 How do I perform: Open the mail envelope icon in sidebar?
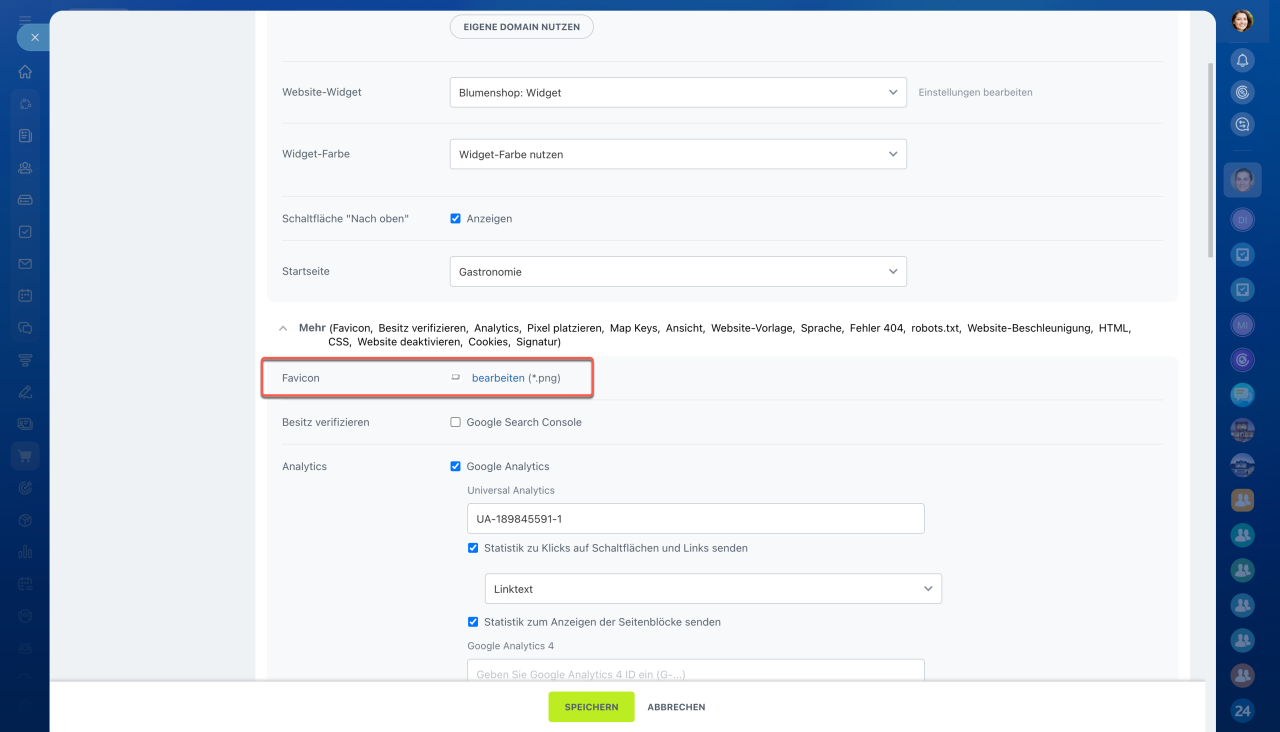pos(25,264)
